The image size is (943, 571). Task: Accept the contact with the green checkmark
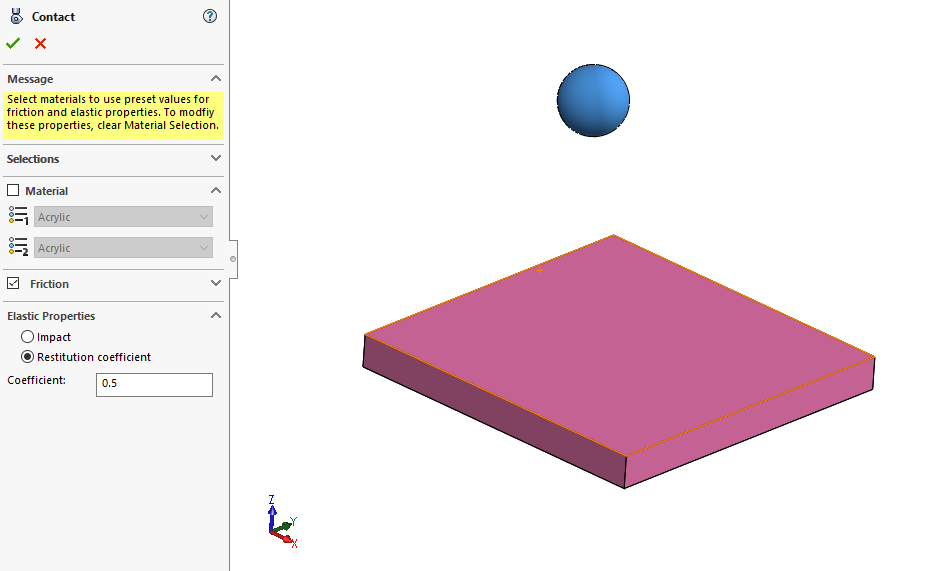pos(13,43)
